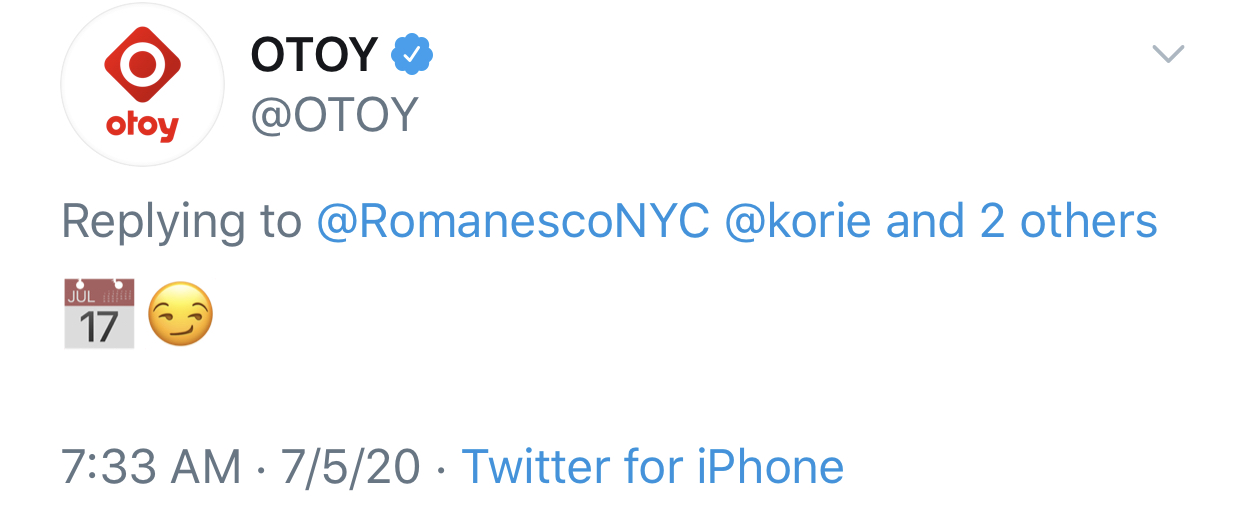Open the @korie mention

coord(797,222)
